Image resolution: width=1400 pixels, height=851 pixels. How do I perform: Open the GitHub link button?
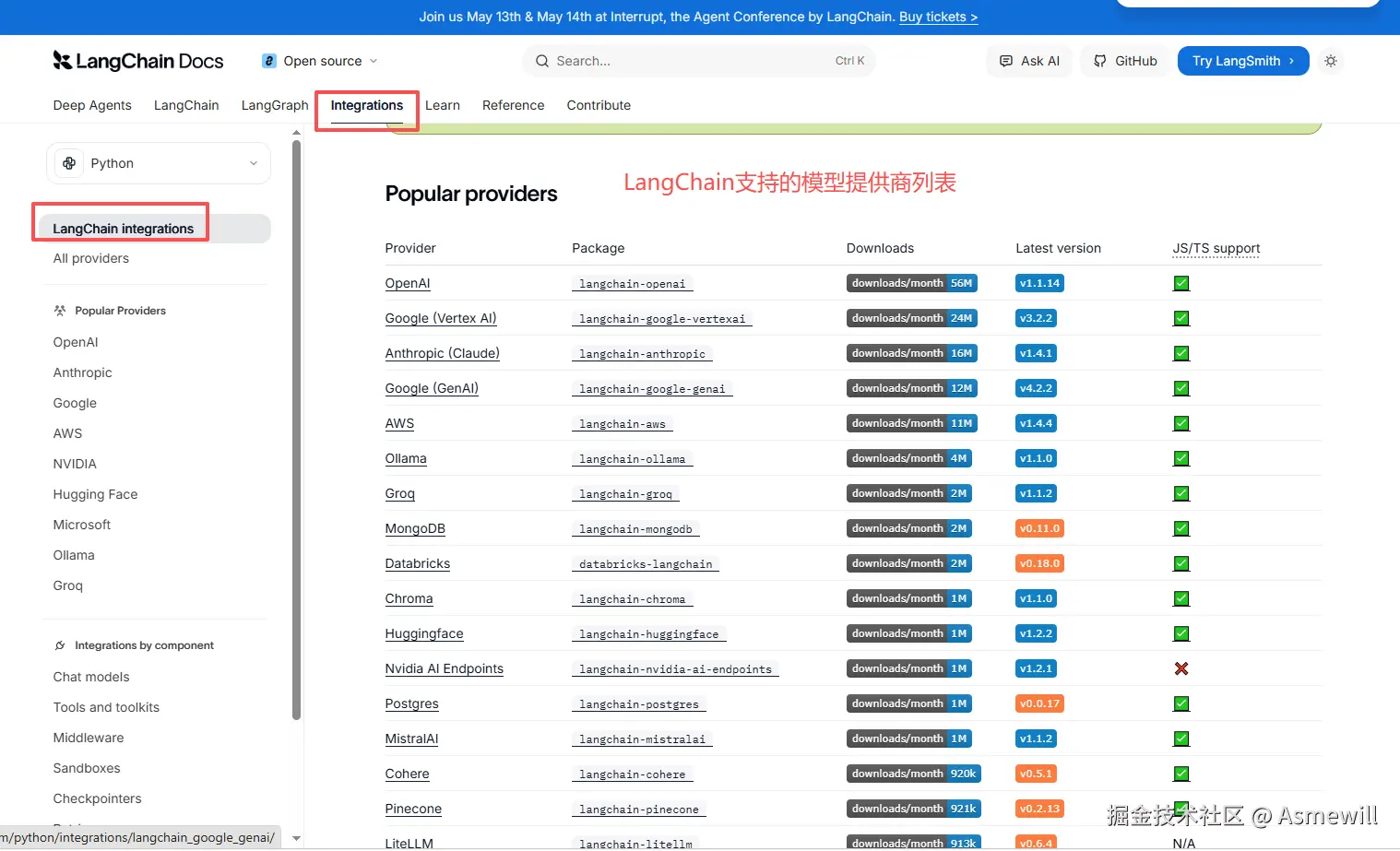1125,61
